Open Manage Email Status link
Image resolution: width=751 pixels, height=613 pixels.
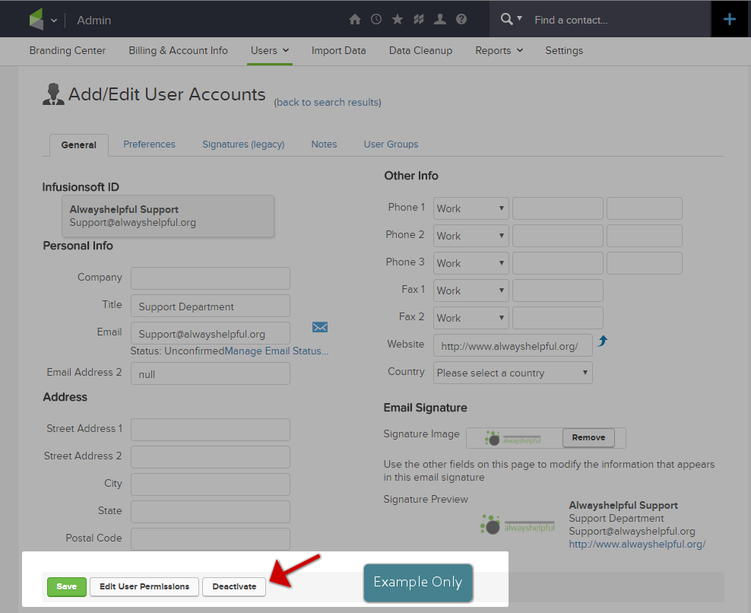[x=276, y=351]
